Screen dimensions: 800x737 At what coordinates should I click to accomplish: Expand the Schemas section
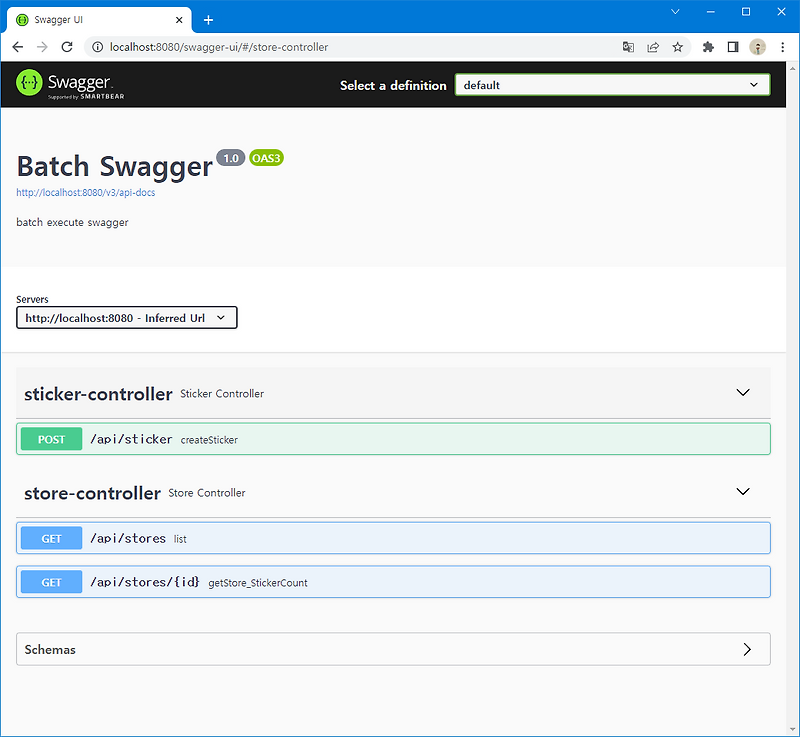747,649
